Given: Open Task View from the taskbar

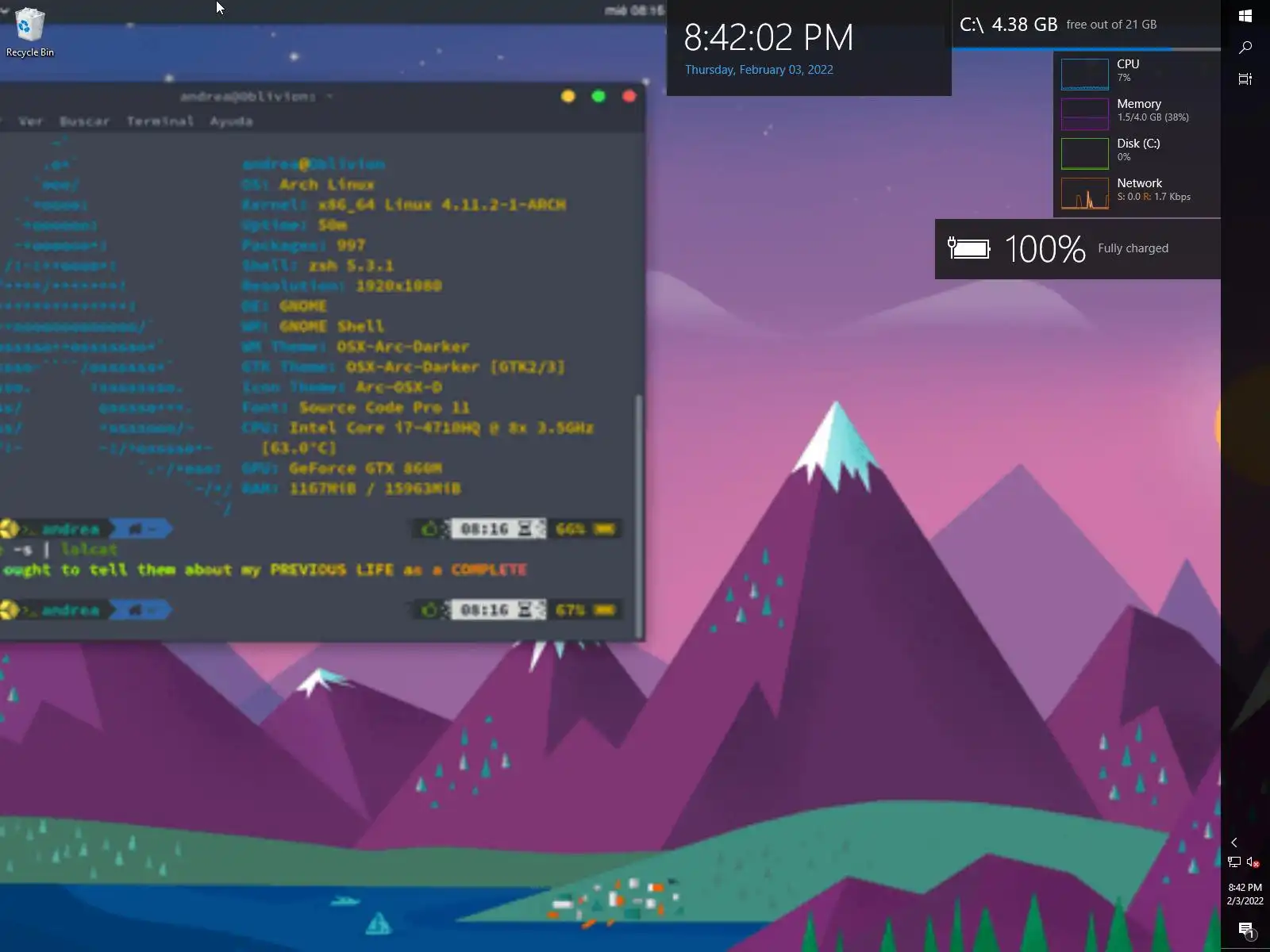Looking at the screenshot, I should 1245,79.
